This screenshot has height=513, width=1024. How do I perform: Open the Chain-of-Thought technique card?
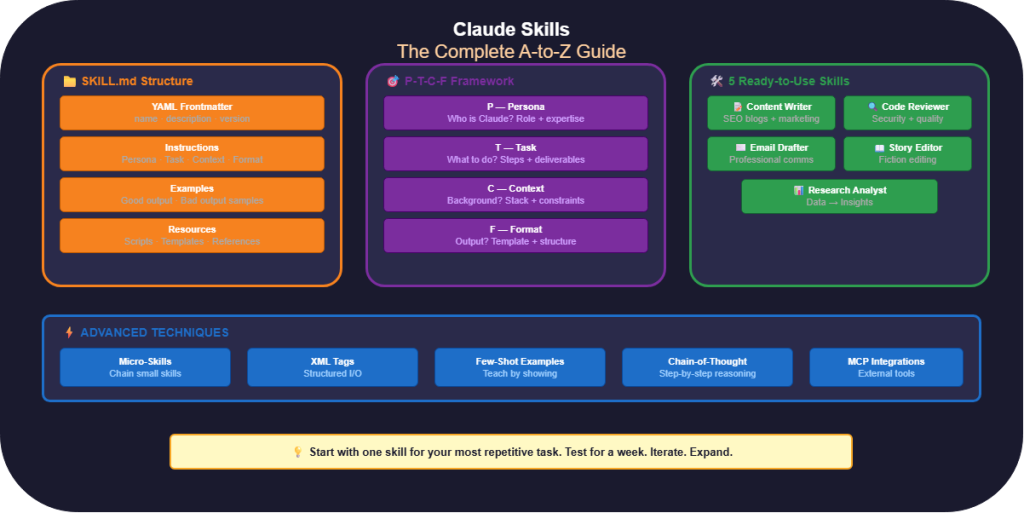(707, 367)
